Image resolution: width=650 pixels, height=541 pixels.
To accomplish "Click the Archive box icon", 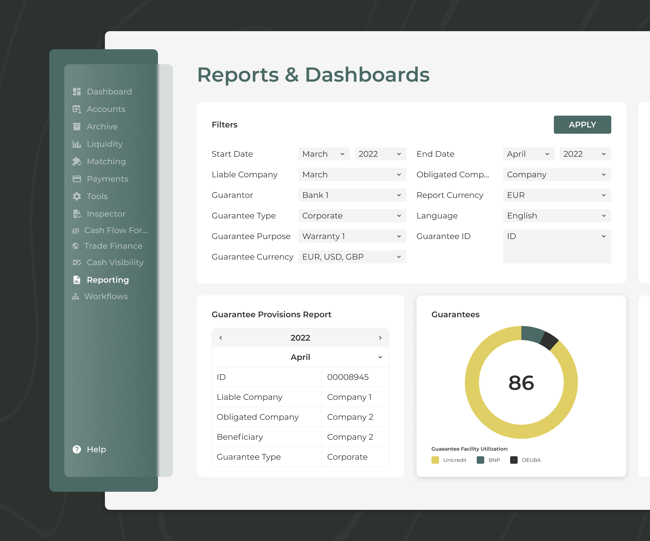I will [77, 126].
